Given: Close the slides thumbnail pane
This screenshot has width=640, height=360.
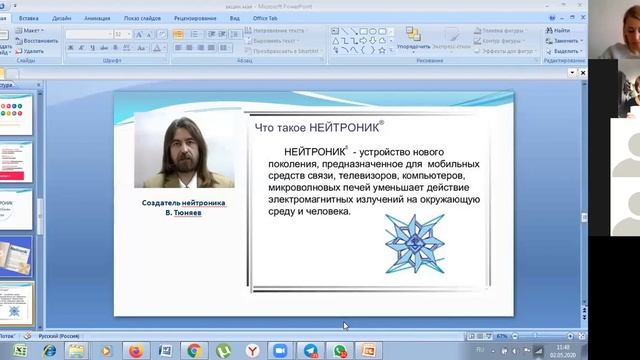Looking at the screenshot, I should click(x=39, y=85).
